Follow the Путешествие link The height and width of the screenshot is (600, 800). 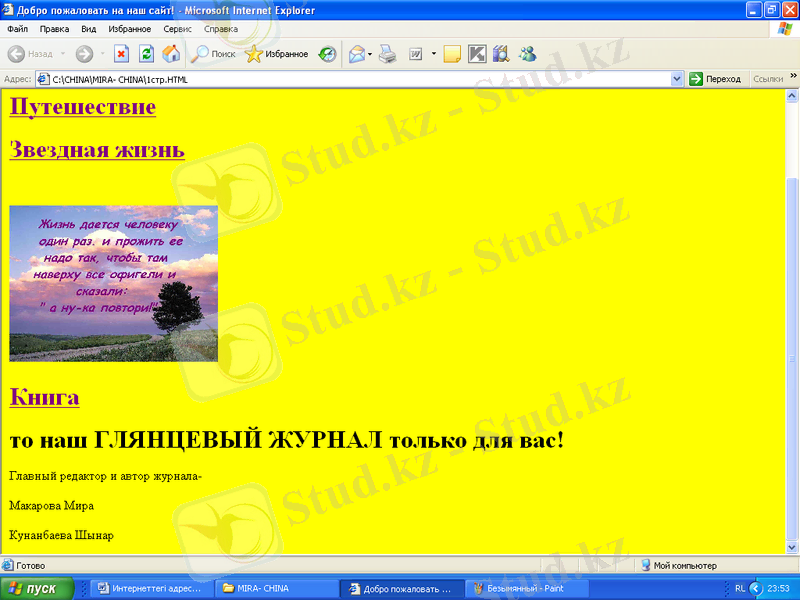click(83, 107)
